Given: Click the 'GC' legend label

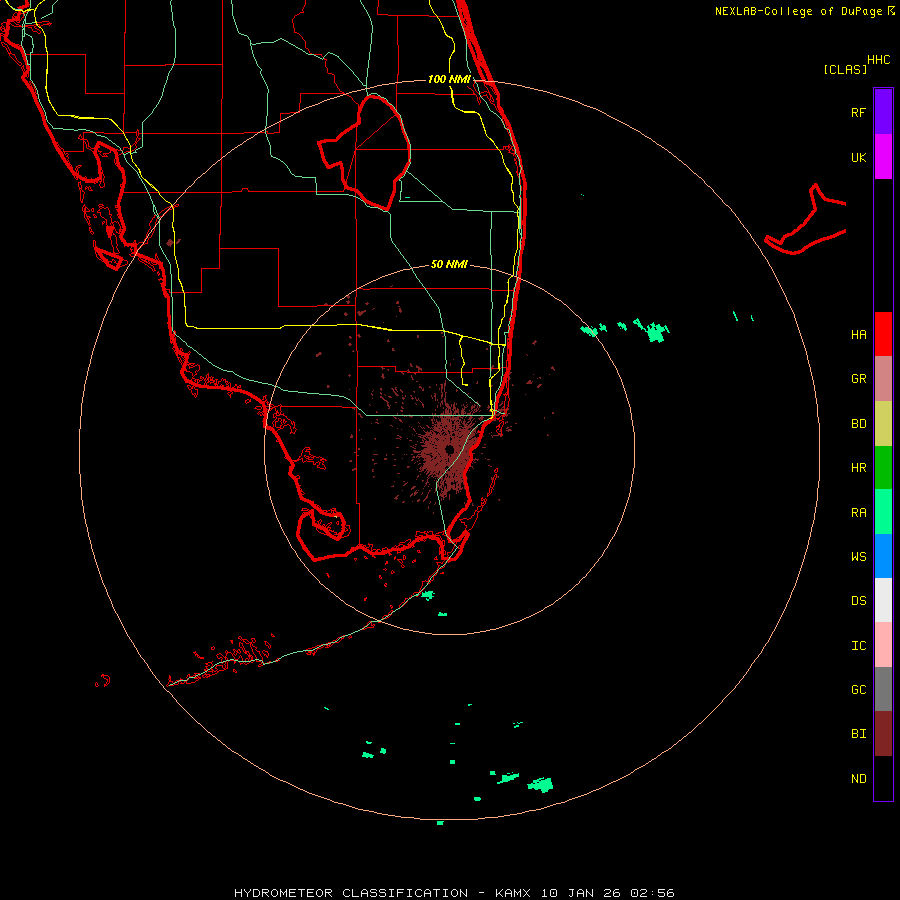Looking at the screenshot, I should point(858,689).
